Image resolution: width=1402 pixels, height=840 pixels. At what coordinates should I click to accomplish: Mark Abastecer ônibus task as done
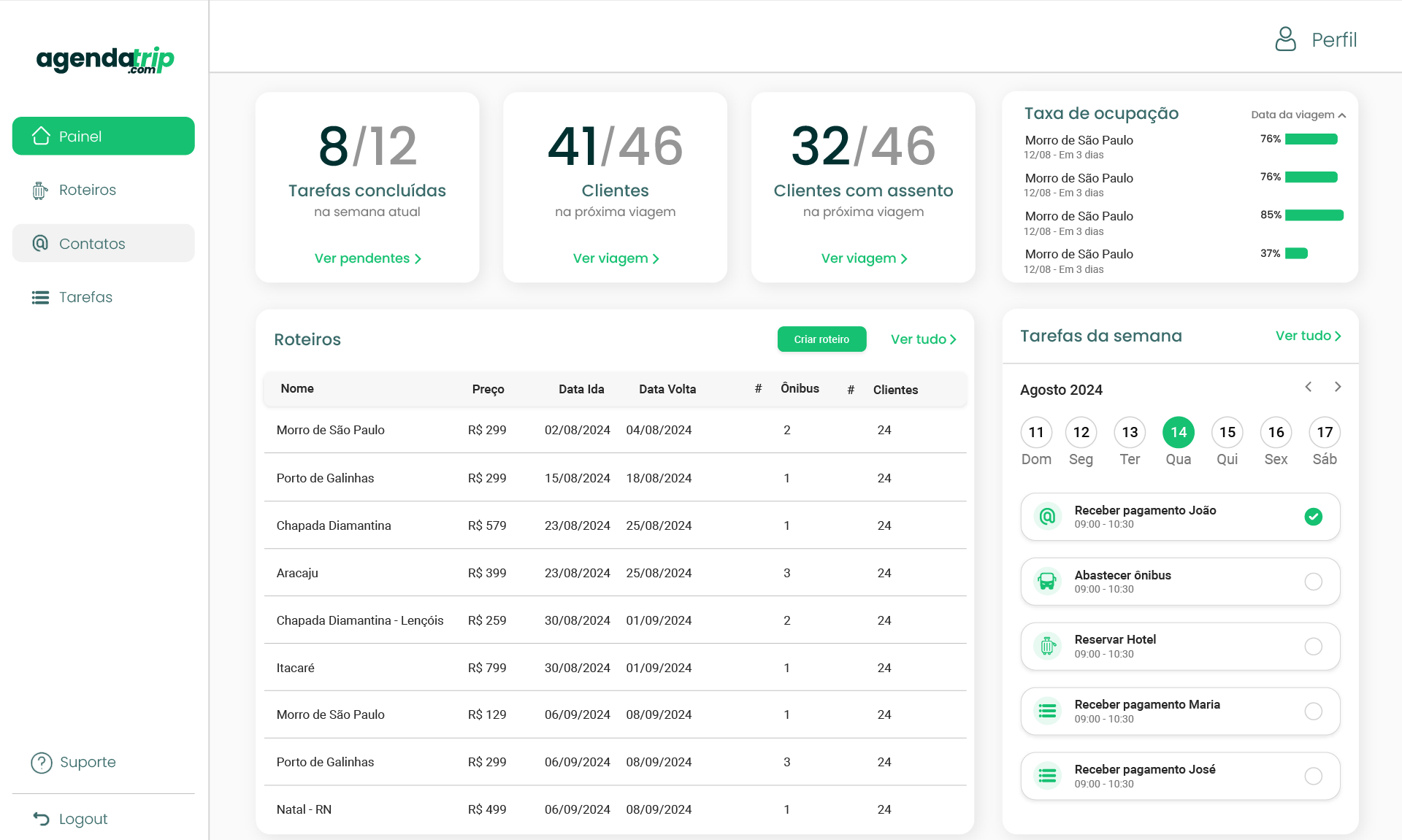tap(1313, 582)
